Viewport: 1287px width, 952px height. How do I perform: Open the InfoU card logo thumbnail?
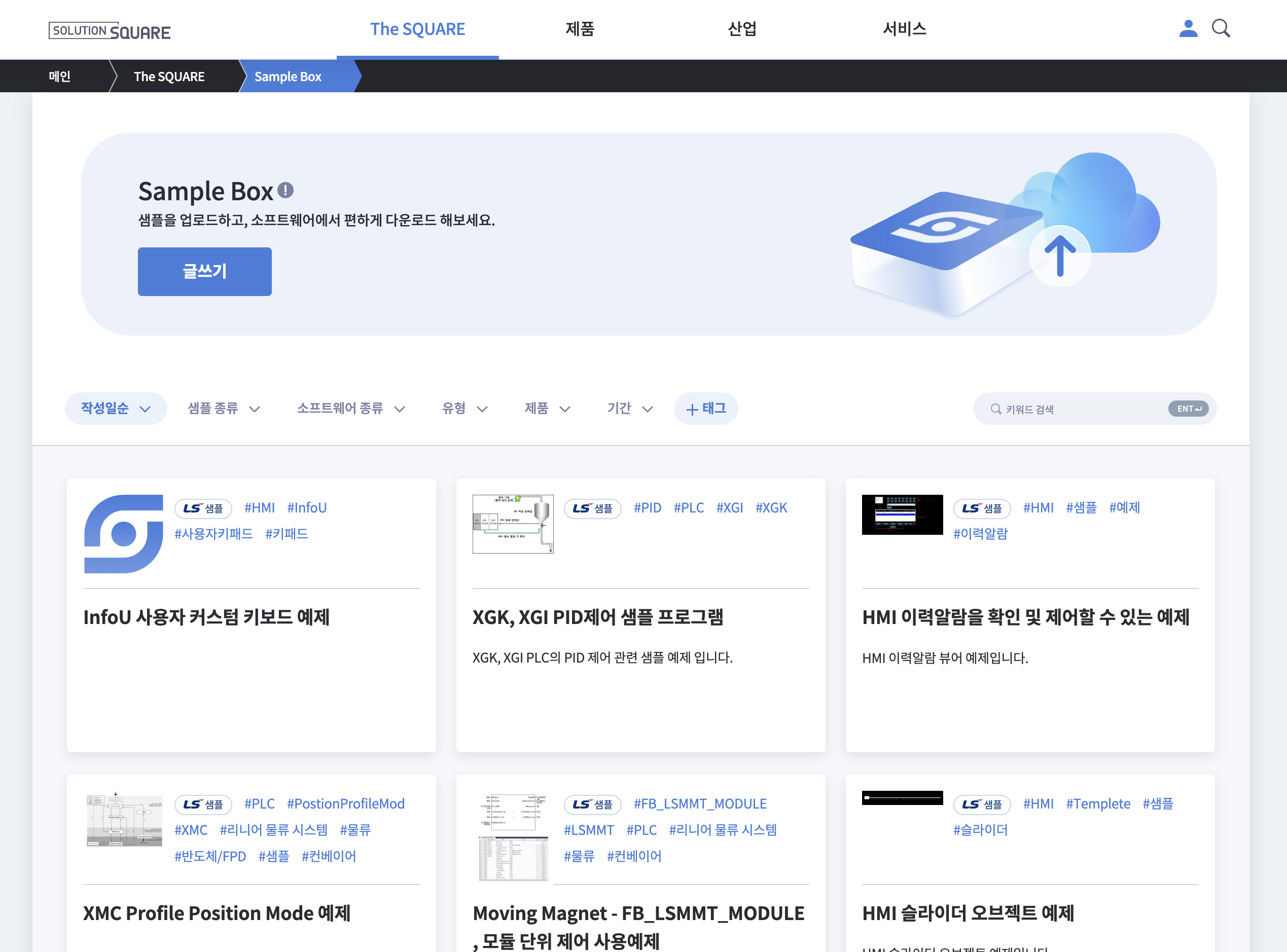pyautogui.click(x=123, y=534)
